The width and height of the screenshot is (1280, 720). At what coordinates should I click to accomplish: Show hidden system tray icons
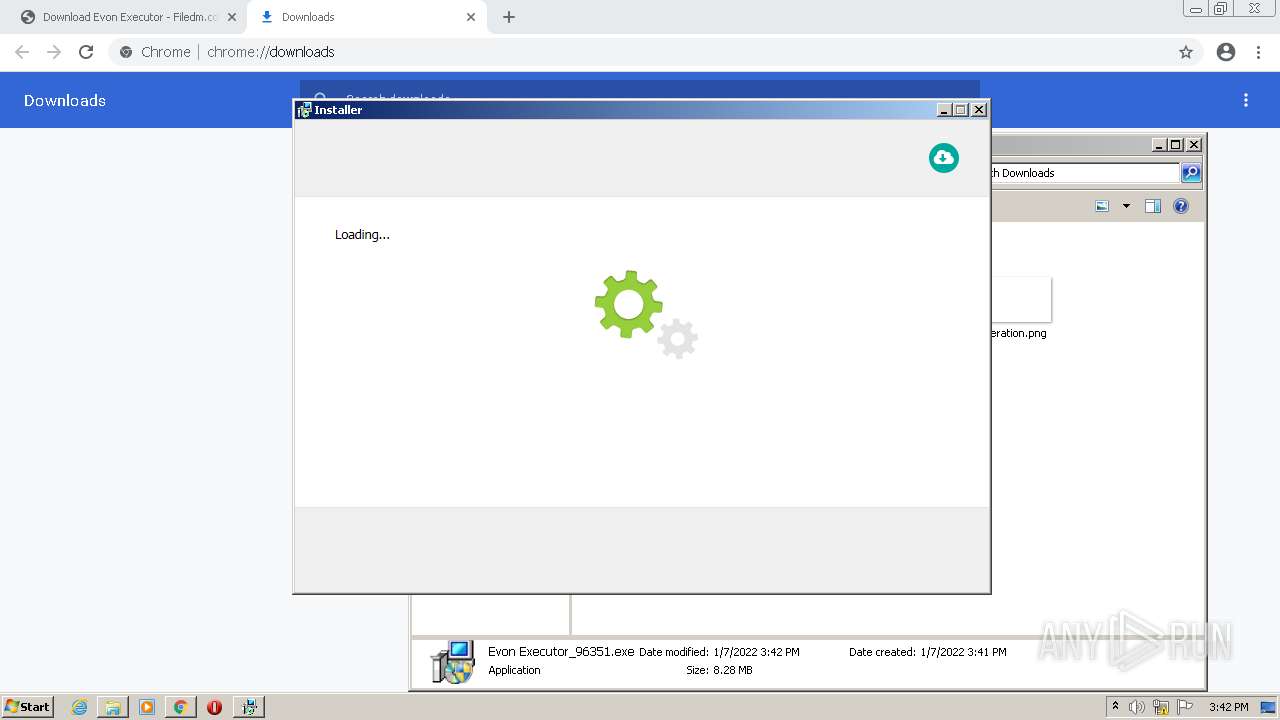(x=1115, y=707)
